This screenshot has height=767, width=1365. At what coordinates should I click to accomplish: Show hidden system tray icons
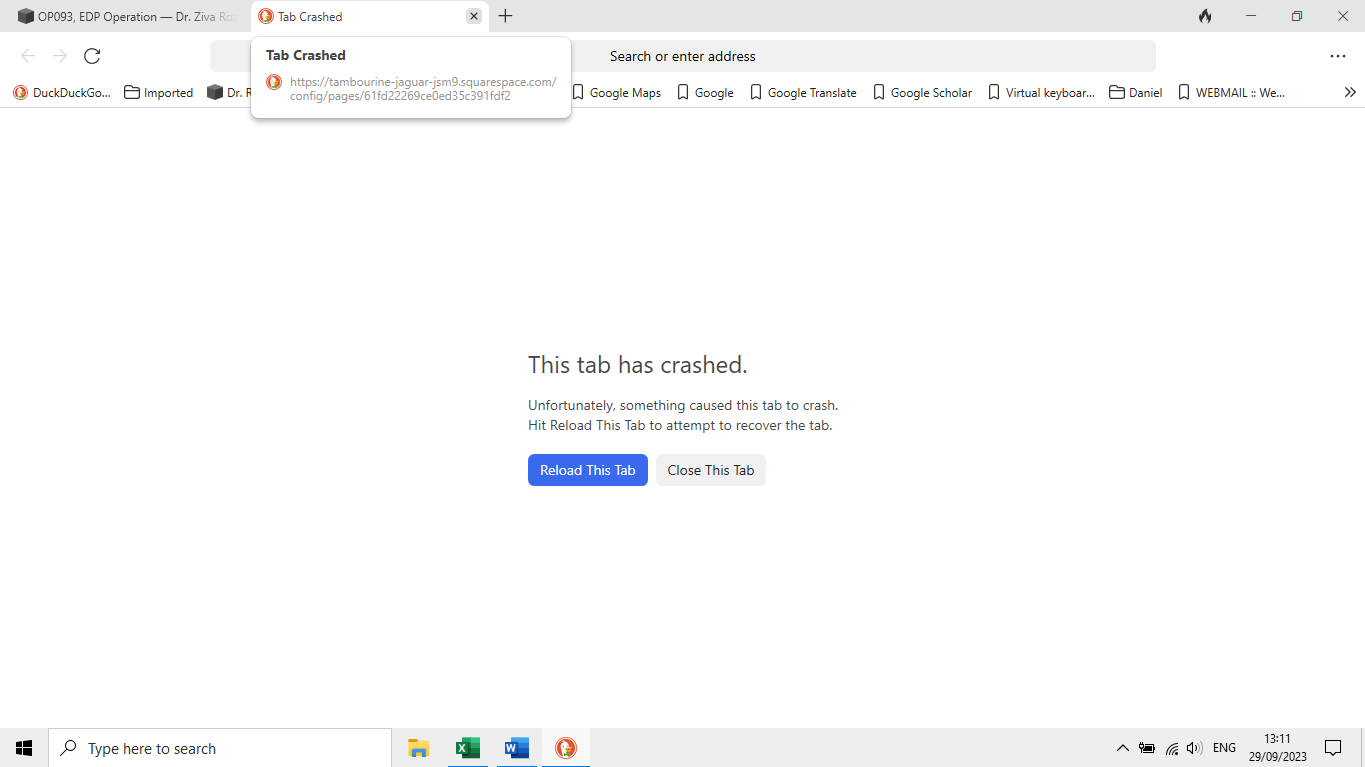1122,747
